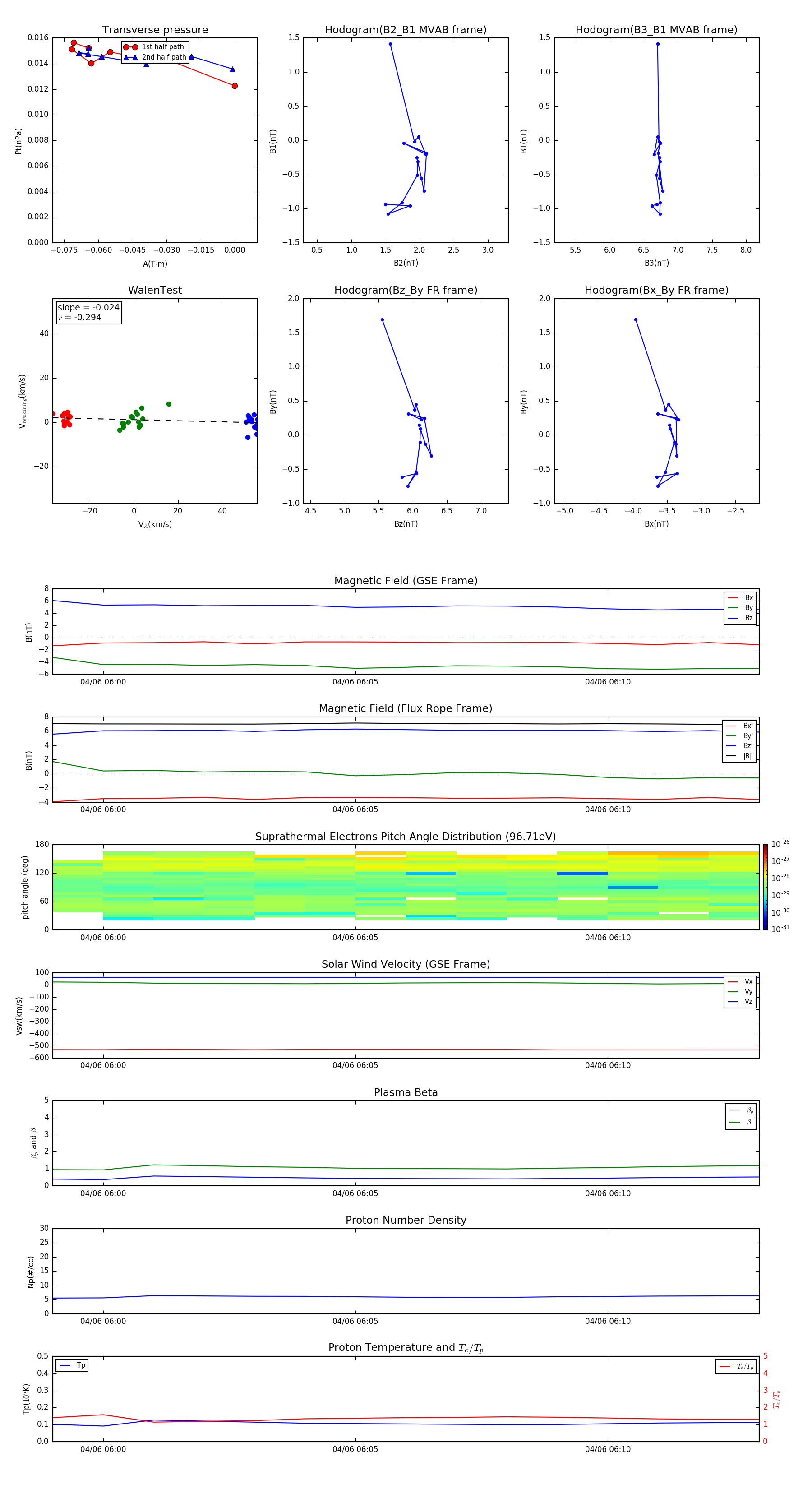Click the "Transverse pressure" plot title

pos(155,30)
